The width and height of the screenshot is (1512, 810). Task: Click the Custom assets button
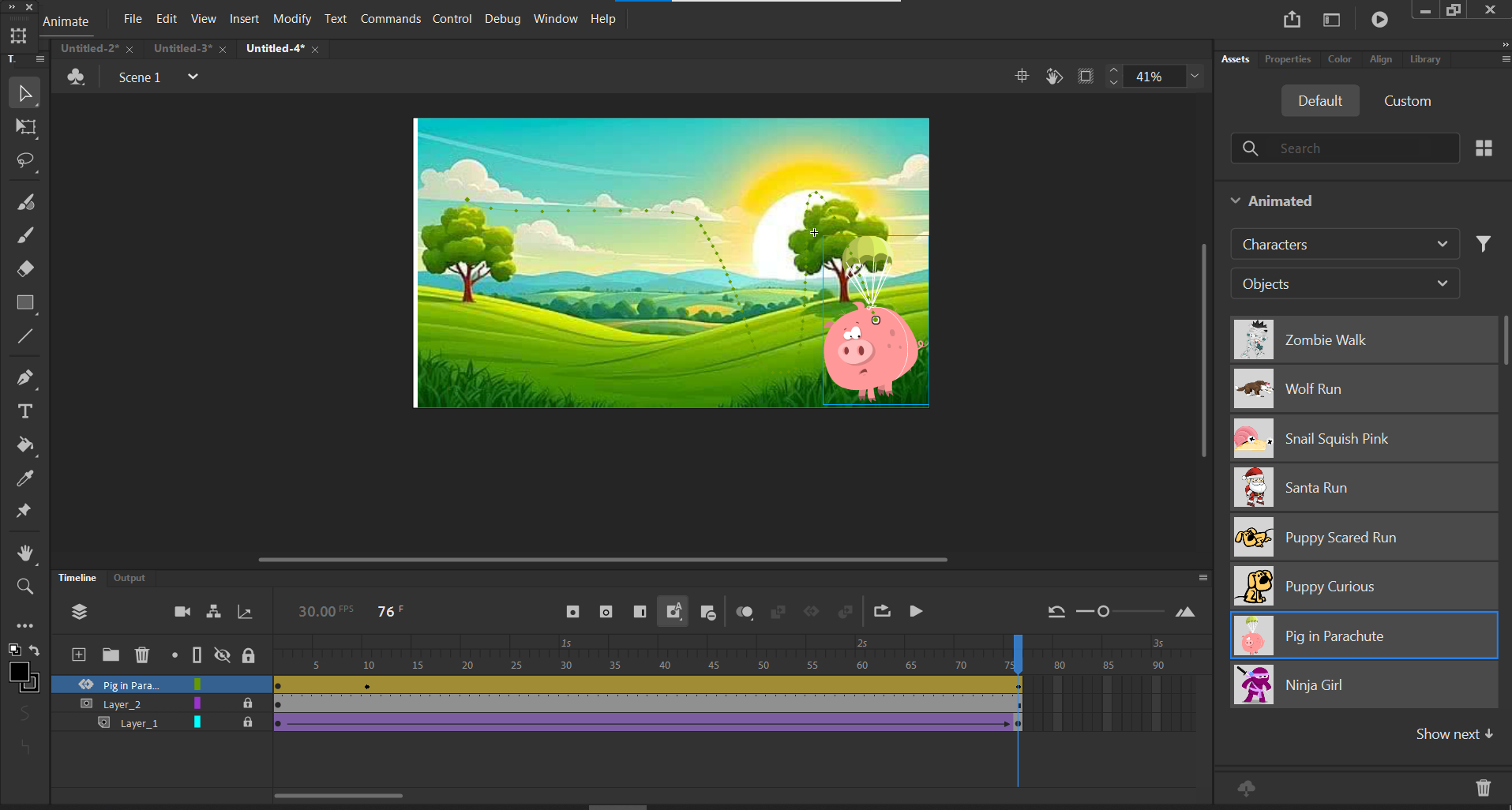pyautogui.click(x=1407, y=101)
